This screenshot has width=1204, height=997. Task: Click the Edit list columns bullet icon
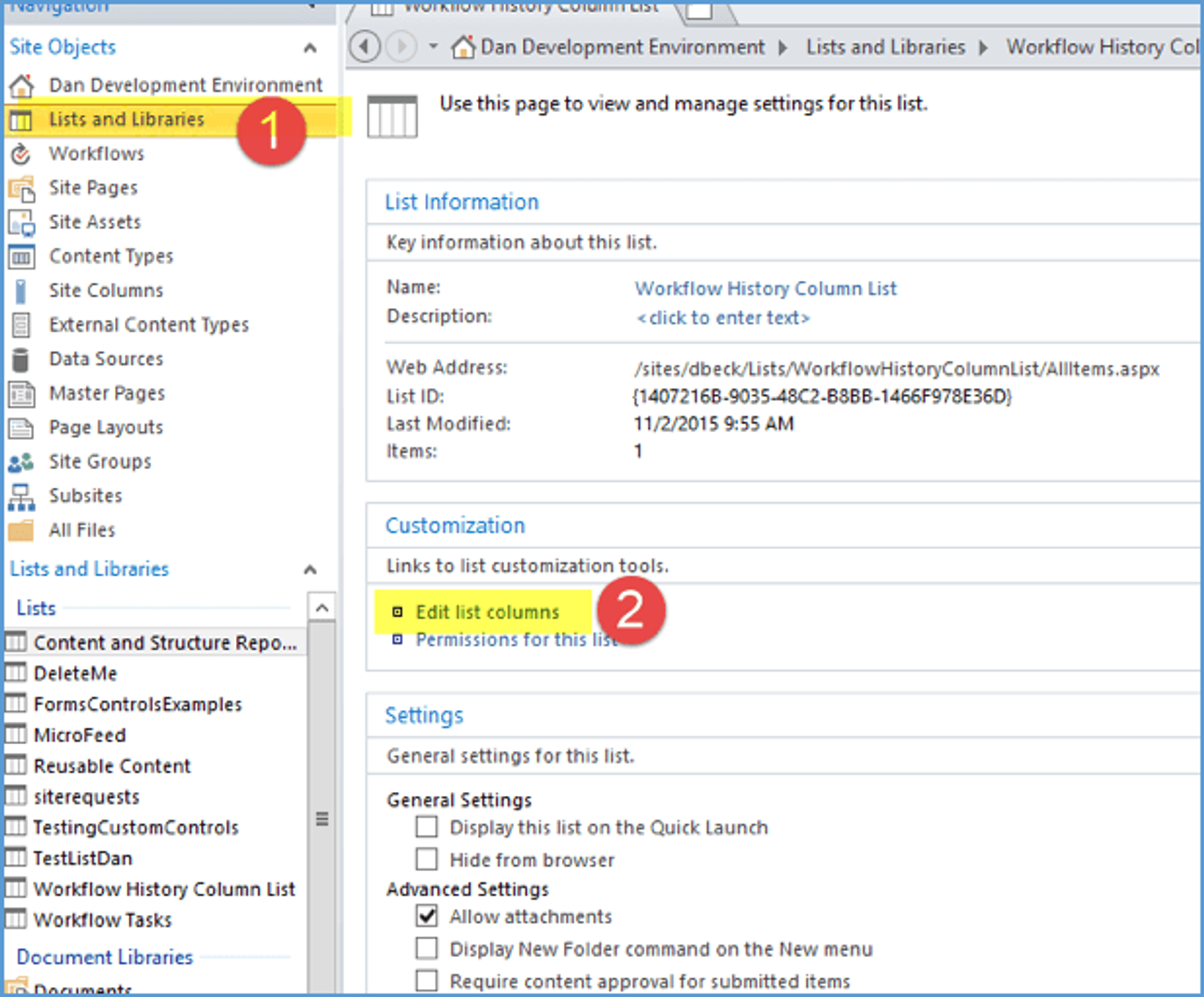coord(397,612)
